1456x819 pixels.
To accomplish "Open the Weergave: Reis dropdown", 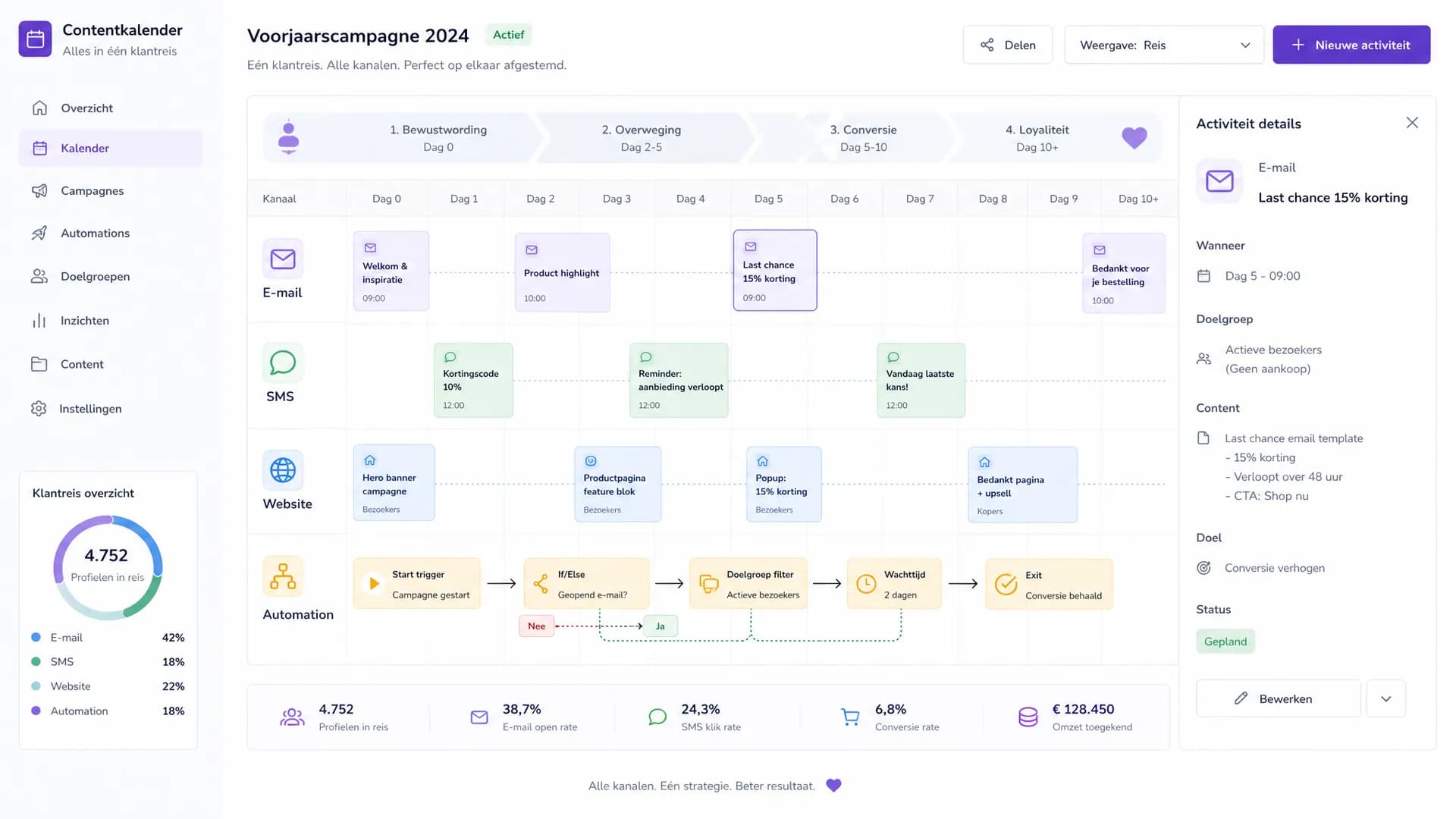I will (x=1164, y=45).
